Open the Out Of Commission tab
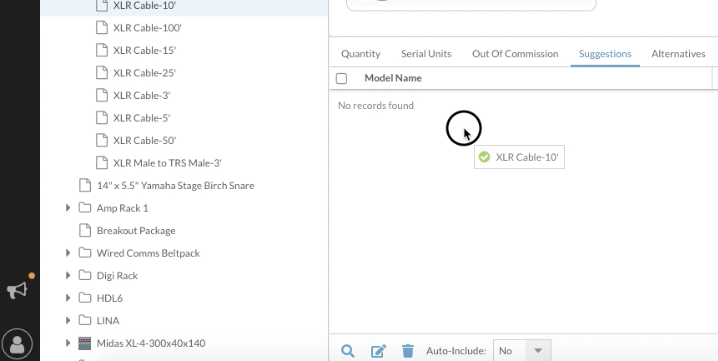718x361 pixels. (515, 54)
